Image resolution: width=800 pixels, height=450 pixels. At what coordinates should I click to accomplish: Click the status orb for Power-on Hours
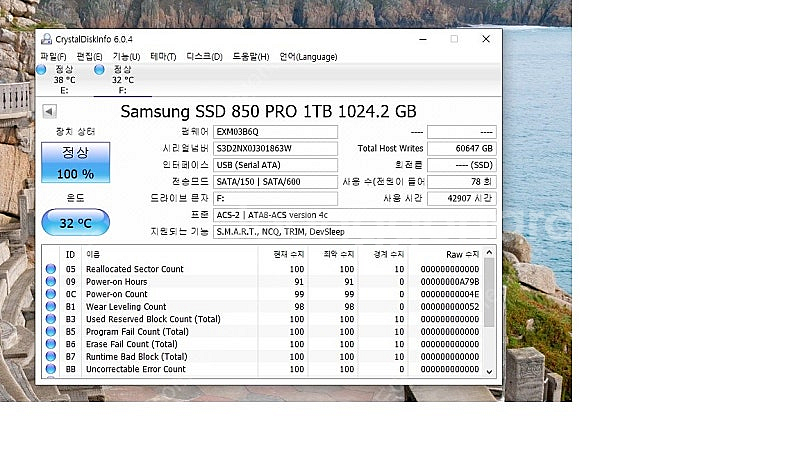point(51,281)
